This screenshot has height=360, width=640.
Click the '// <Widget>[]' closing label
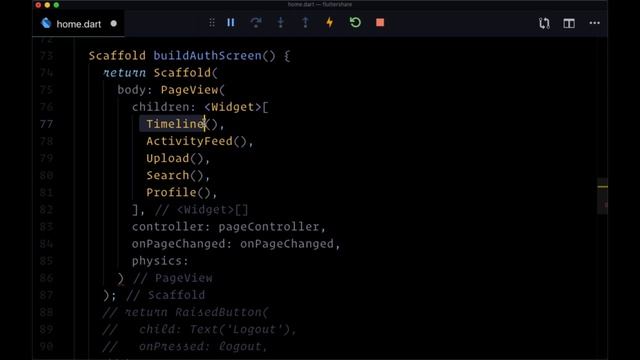point(202,210)
